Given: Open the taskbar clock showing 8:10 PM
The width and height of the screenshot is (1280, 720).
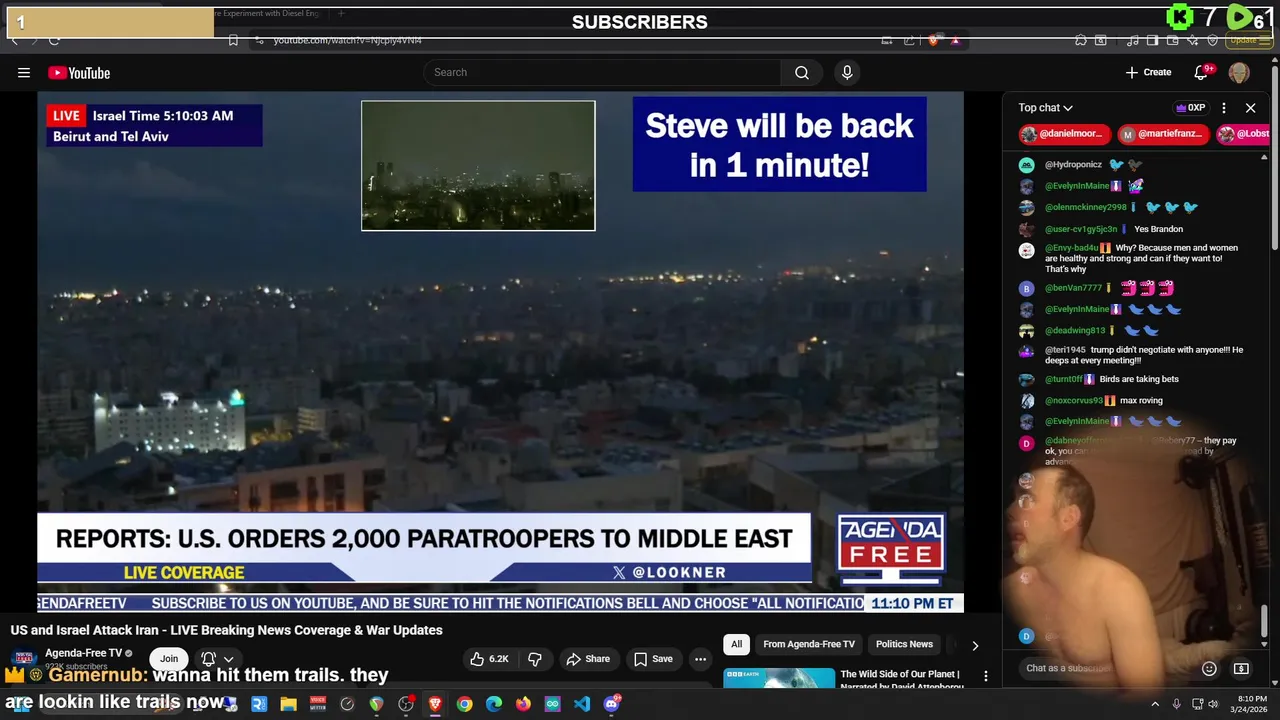Looking at the screenshot, I should click(1252, 704).
